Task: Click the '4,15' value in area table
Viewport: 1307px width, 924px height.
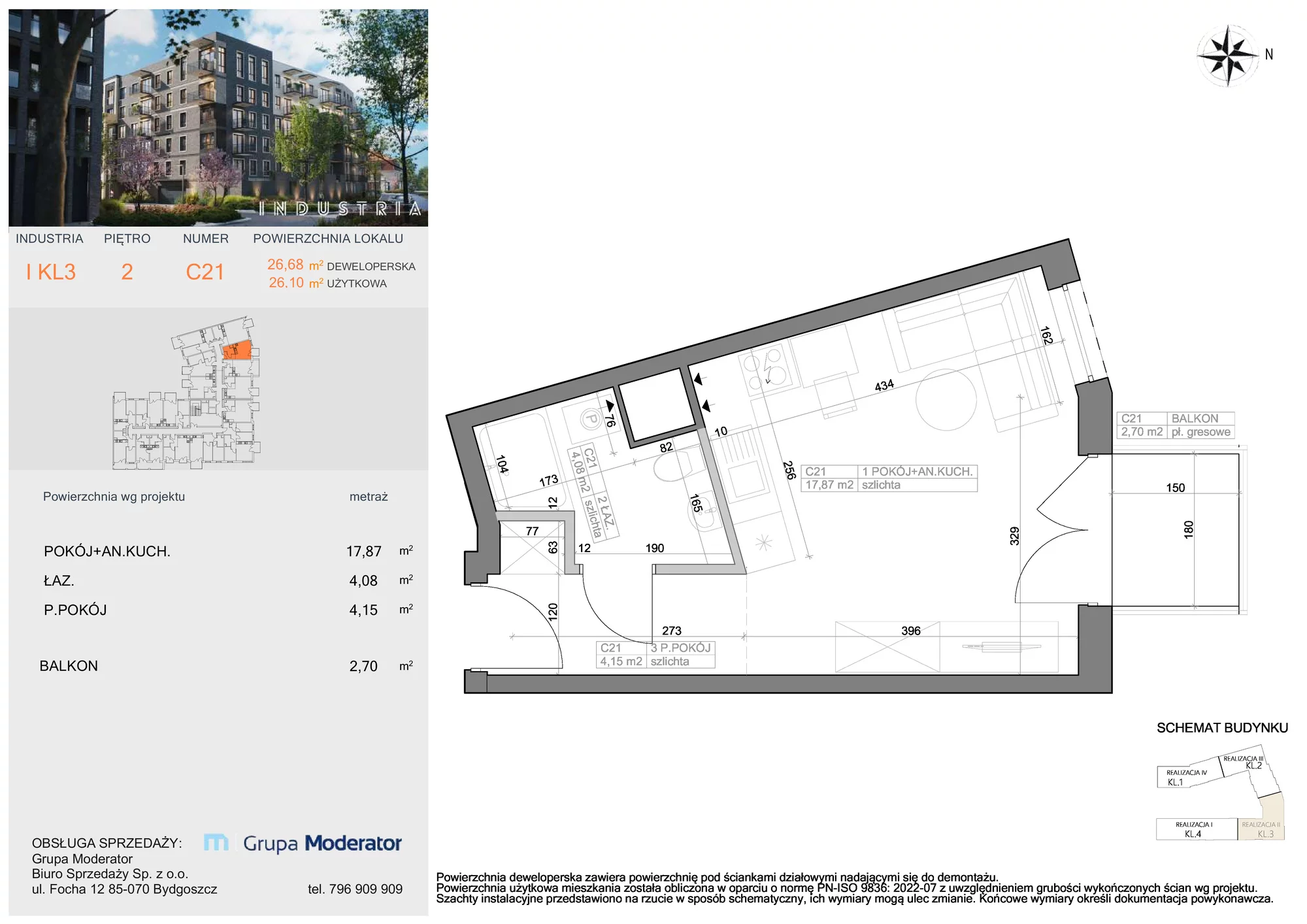Action: tap(363, 610)
